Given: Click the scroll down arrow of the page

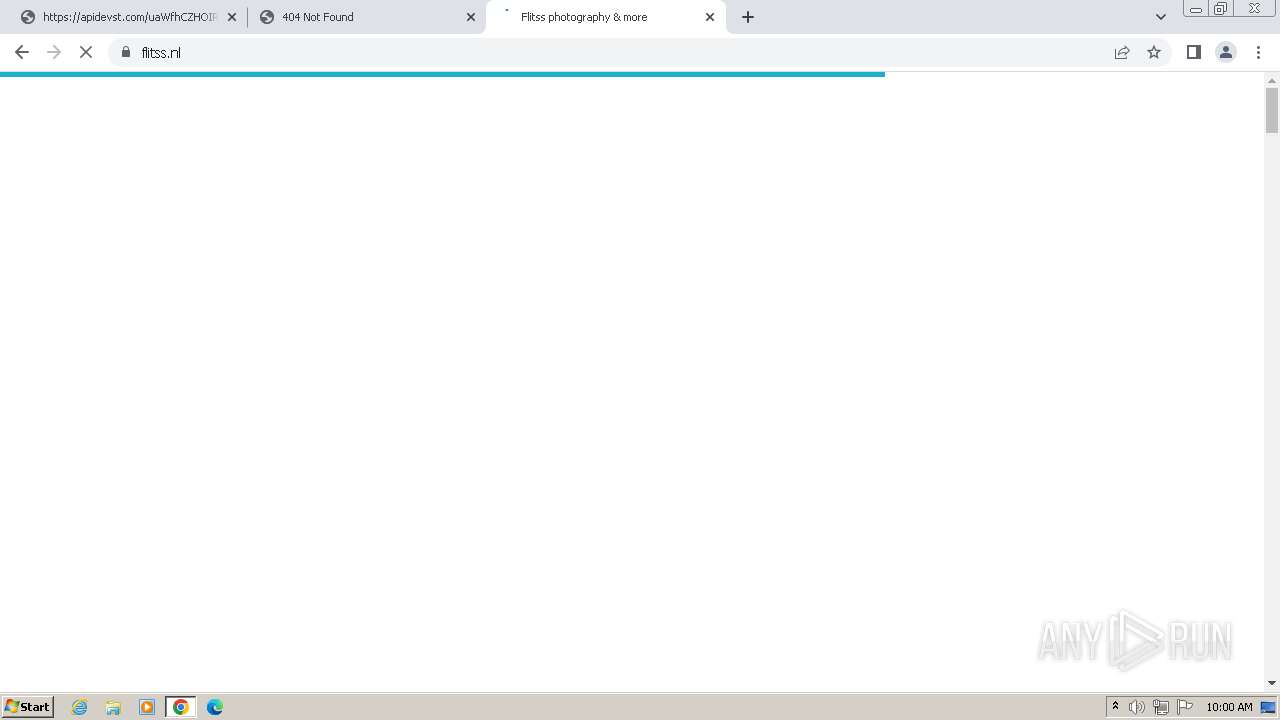Looking at the screenshot, I should click(x=1272, y=683).
